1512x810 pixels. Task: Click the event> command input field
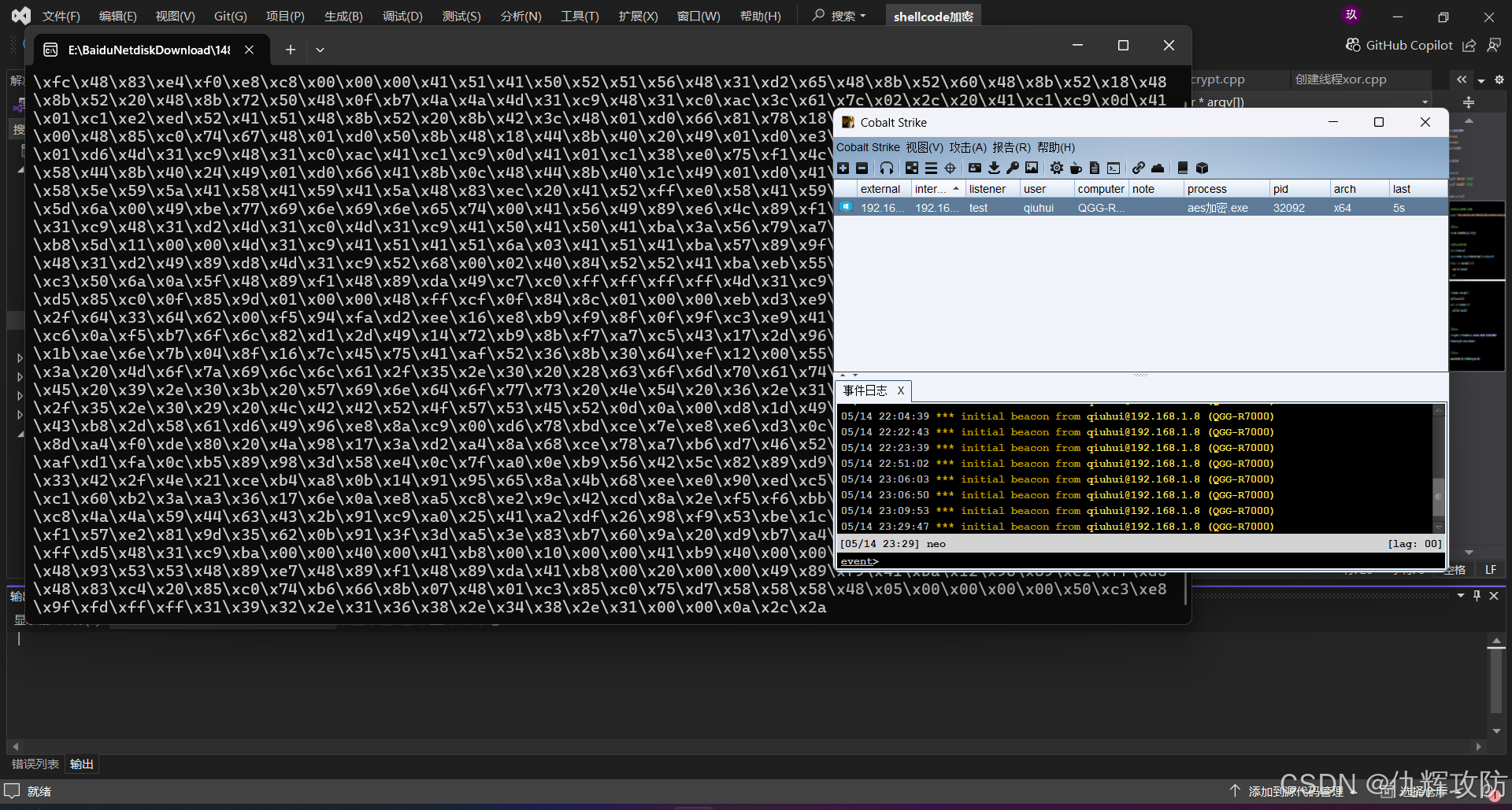coord(1140,561)
